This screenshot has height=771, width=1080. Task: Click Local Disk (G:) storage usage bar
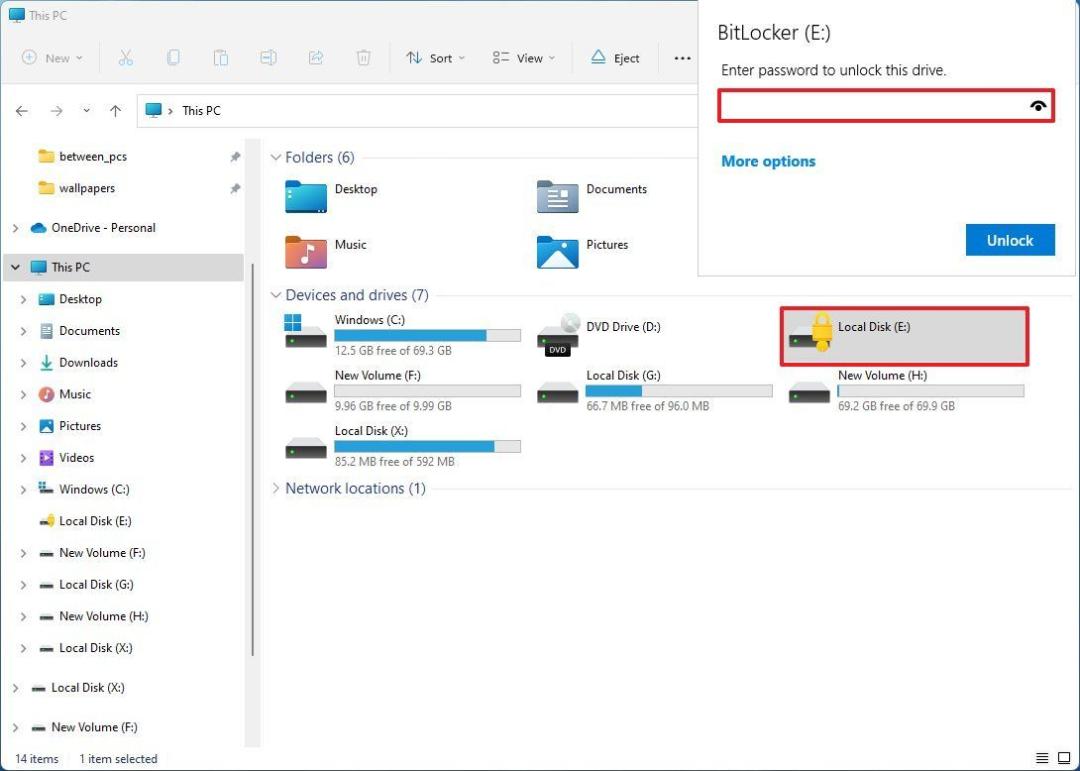tap(678, 391)
